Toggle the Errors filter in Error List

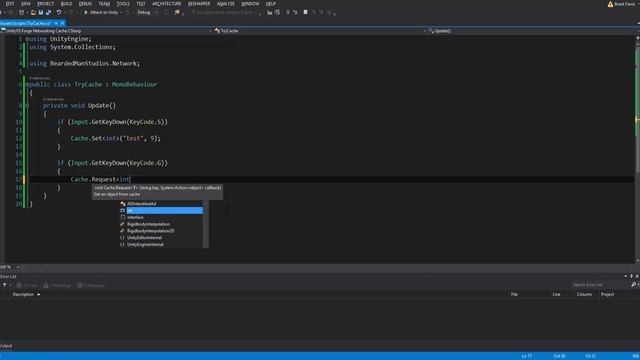27,285
